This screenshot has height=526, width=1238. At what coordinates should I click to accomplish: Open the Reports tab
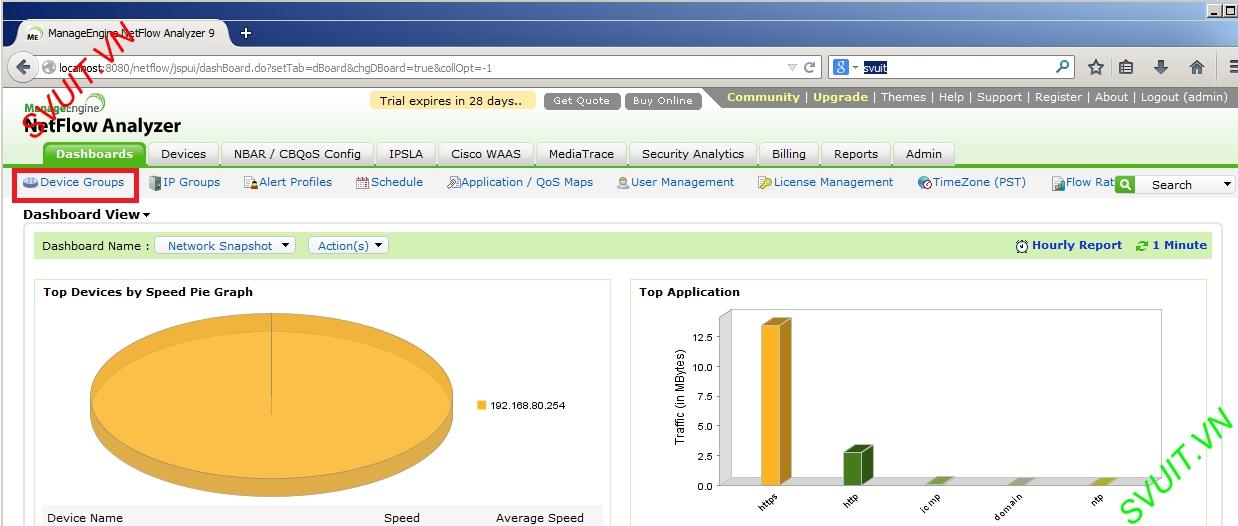point(856,154)
